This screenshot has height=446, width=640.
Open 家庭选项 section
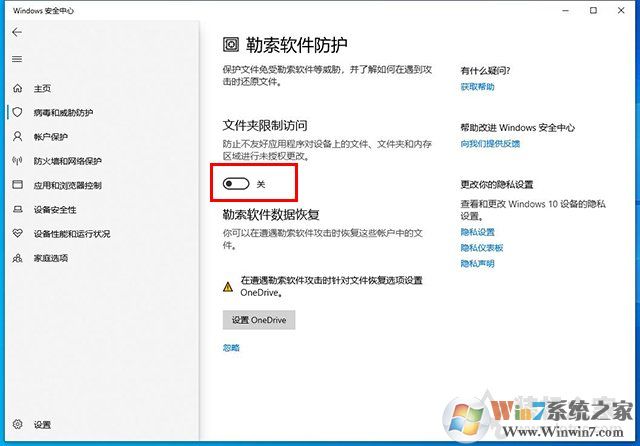point(51,258)
